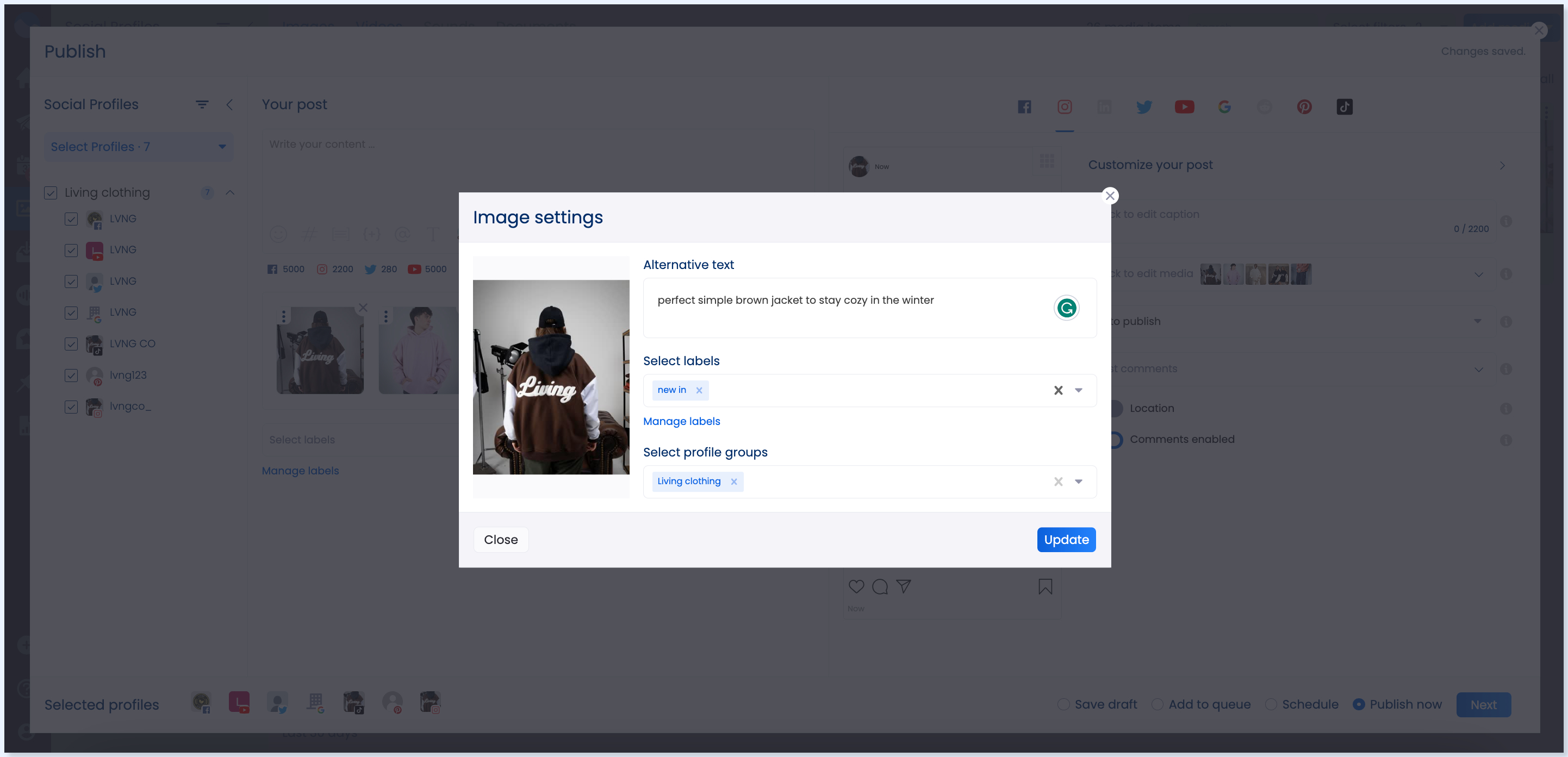The image size is (1568, 757).
Task: Uncheck the LVNG Twitter profile
Action: 71,281
